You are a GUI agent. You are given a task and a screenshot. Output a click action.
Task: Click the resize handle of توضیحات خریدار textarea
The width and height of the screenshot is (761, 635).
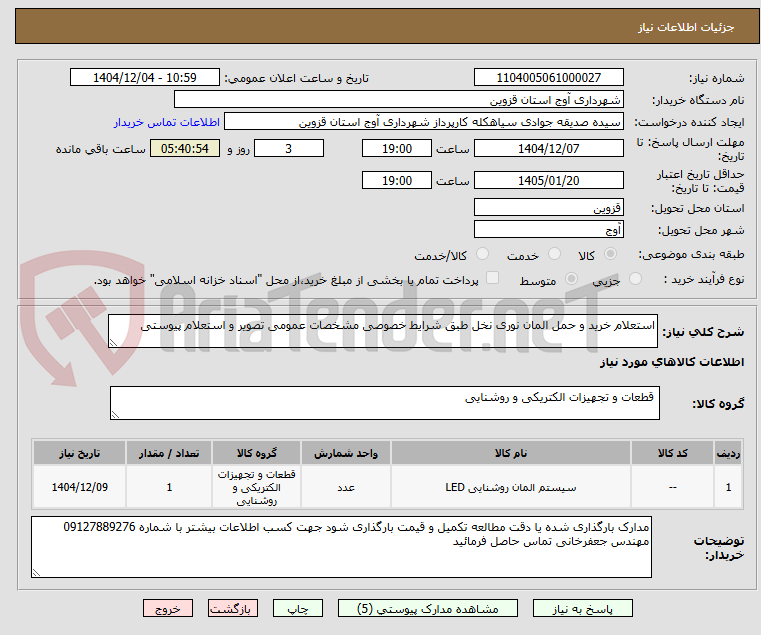(x=36, y=572)
